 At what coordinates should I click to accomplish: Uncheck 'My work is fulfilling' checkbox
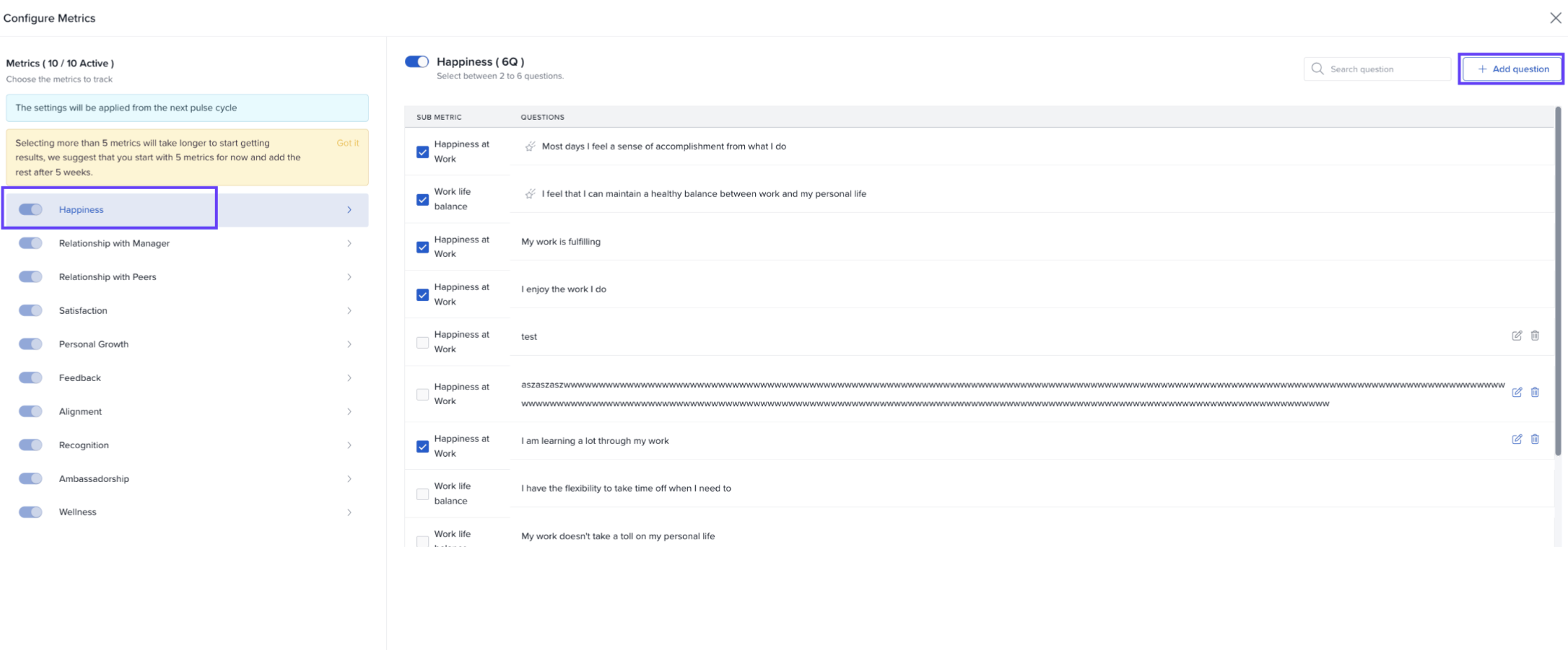coord(422,247)
